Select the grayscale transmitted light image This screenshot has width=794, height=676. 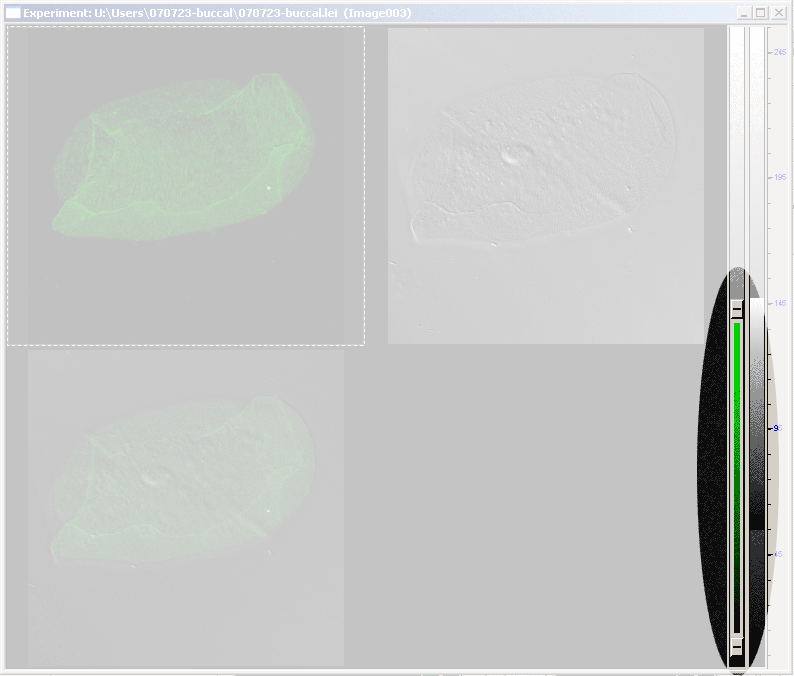tap(545, 185)
